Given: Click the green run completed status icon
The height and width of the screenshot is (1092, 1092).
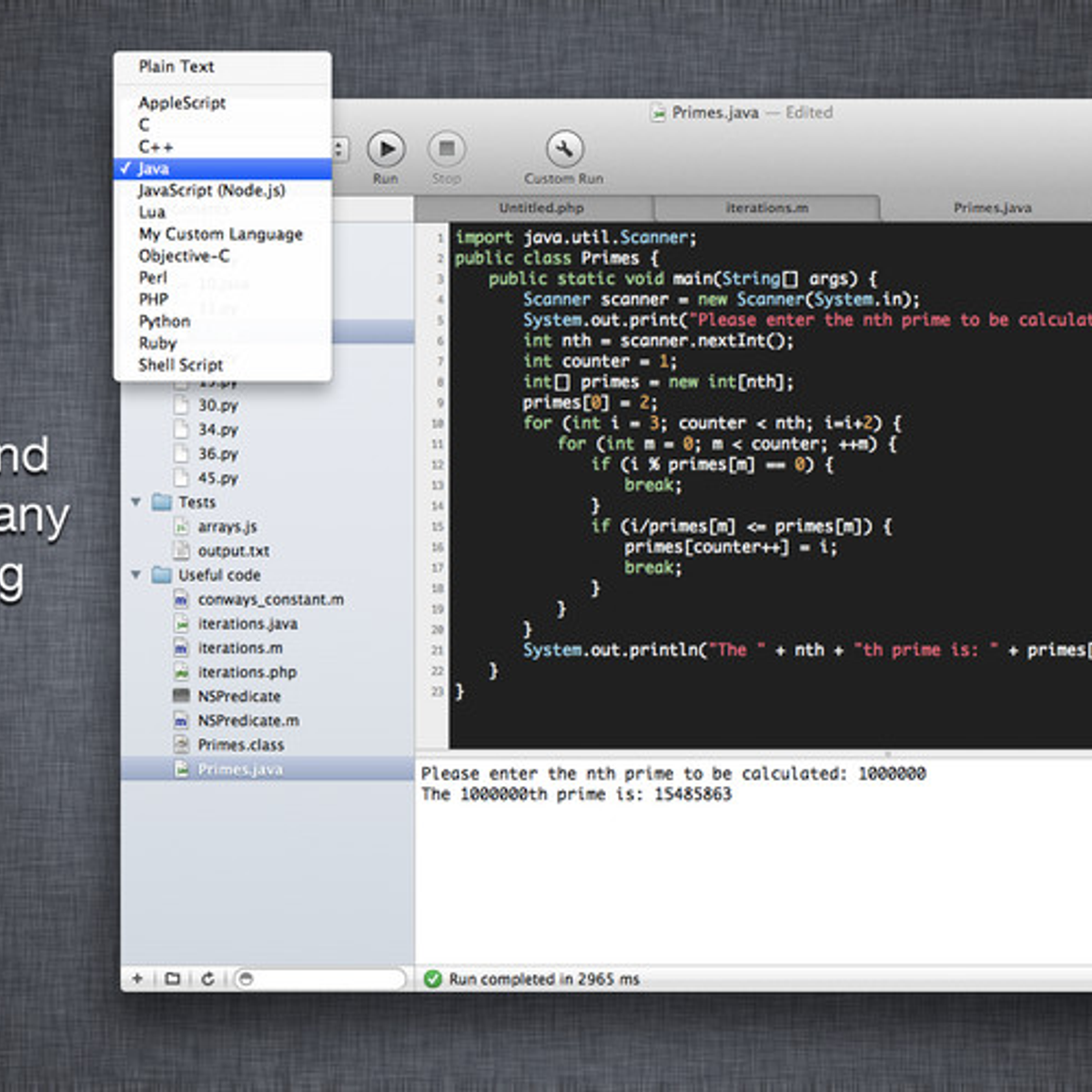Looking at the screenshot, I should [x=433, y=979].
